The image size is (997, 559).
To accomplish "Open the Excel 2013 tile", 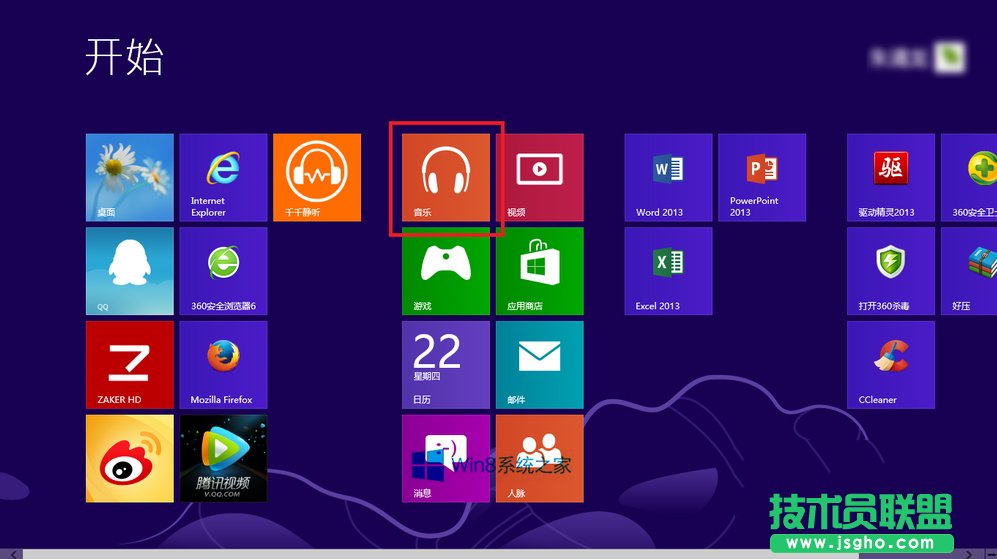I will click(668, 271).
